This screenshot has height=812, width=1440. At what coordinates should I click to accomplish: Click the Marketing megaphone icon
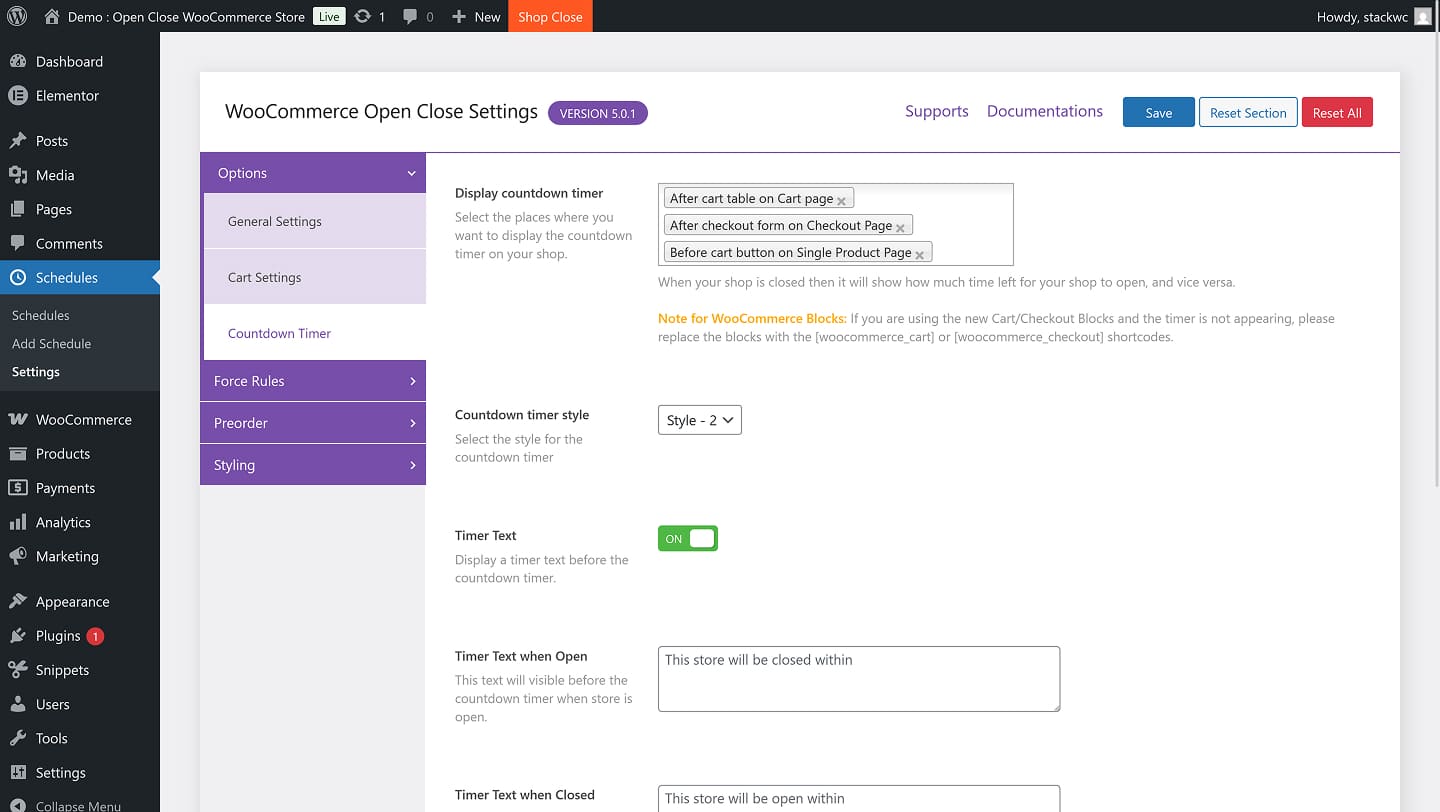pyautogui.click(x=18, y=556)
